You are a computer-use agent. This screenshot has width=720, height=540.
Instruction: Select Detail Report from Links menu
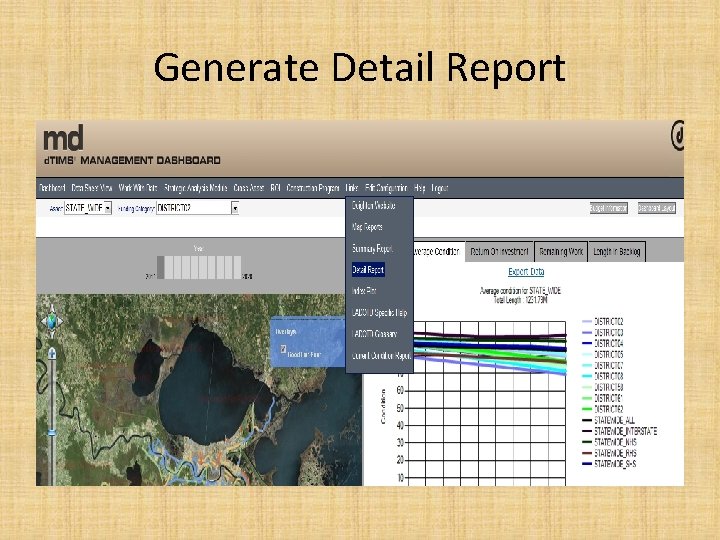pyautogui.click(x=368, y=270)
